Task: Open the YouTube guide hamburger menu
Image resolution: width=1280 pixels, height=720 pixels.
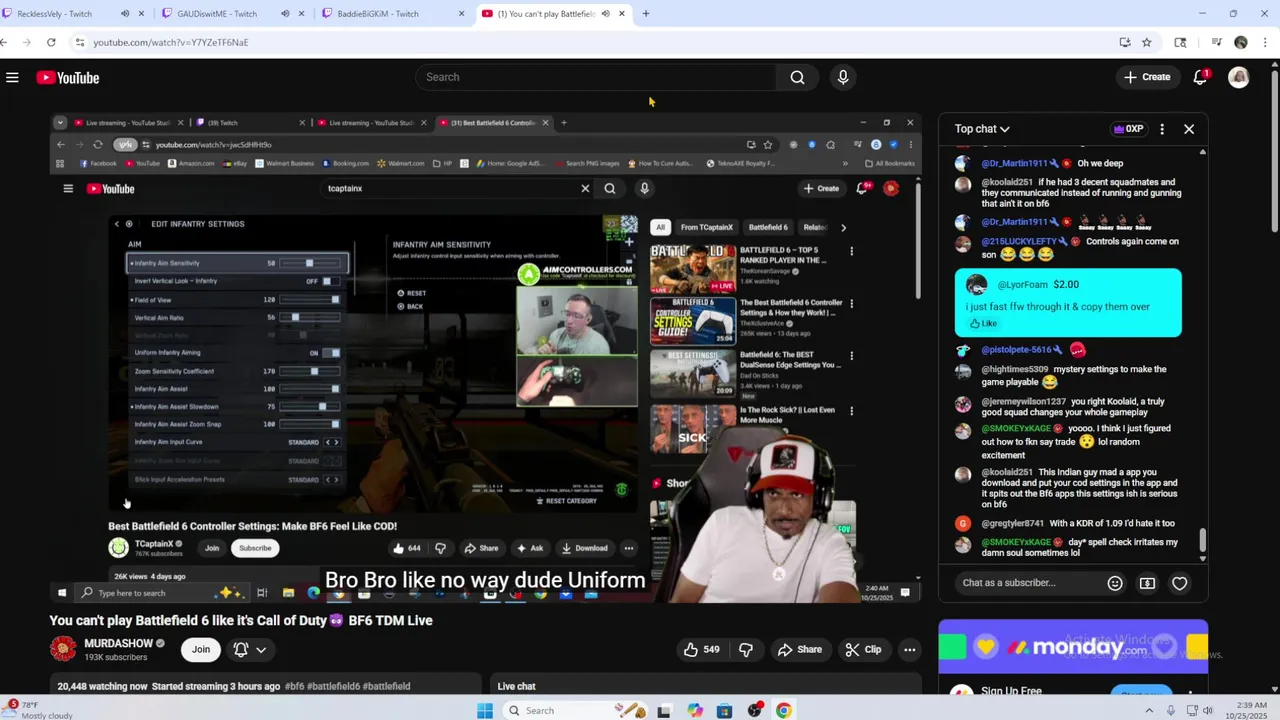Action: [12, 77]
